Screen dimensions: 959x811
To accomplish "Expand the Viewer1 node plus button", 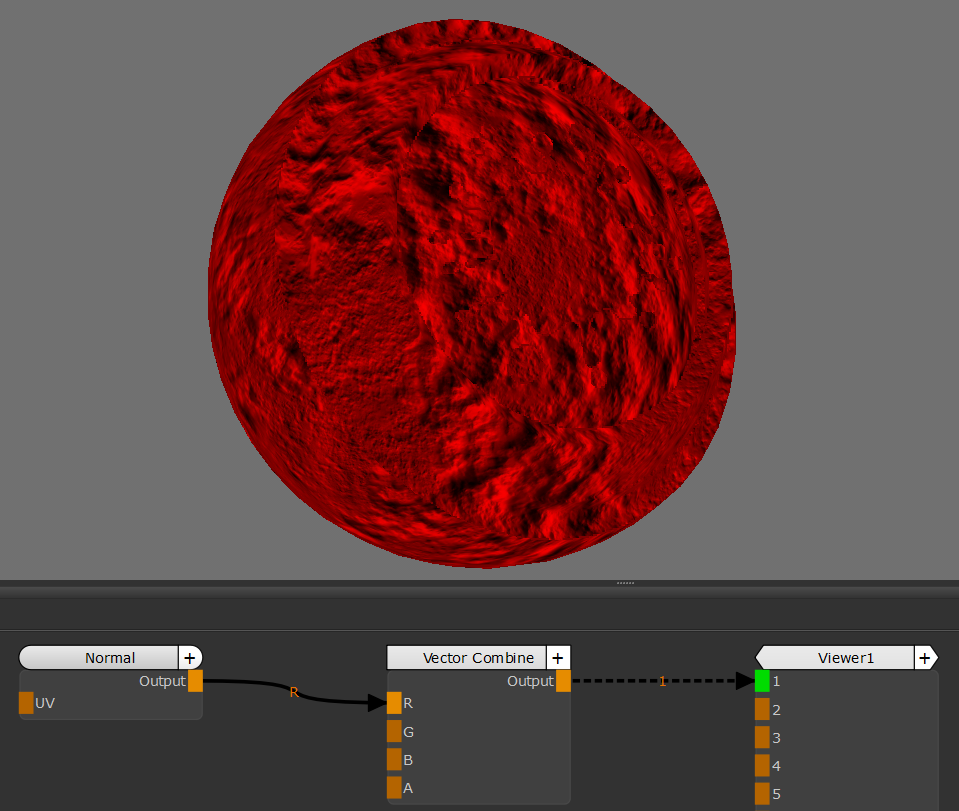I will (x=925, y=658).
